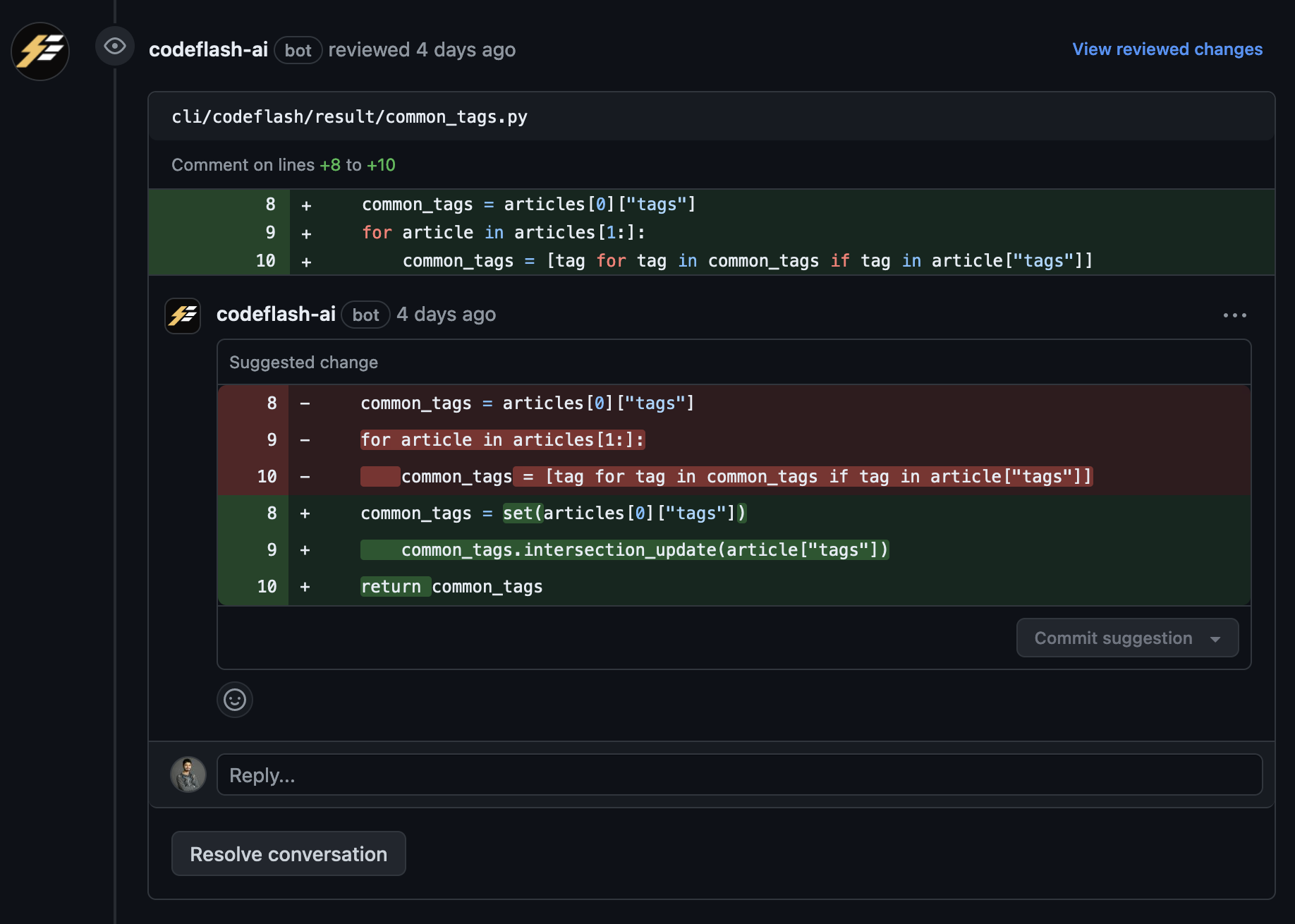The height and width of the screenshot is (924, 1295).
Task: Add an emoji reaction with the smiley icon
Action: click(x=235, y=700)
